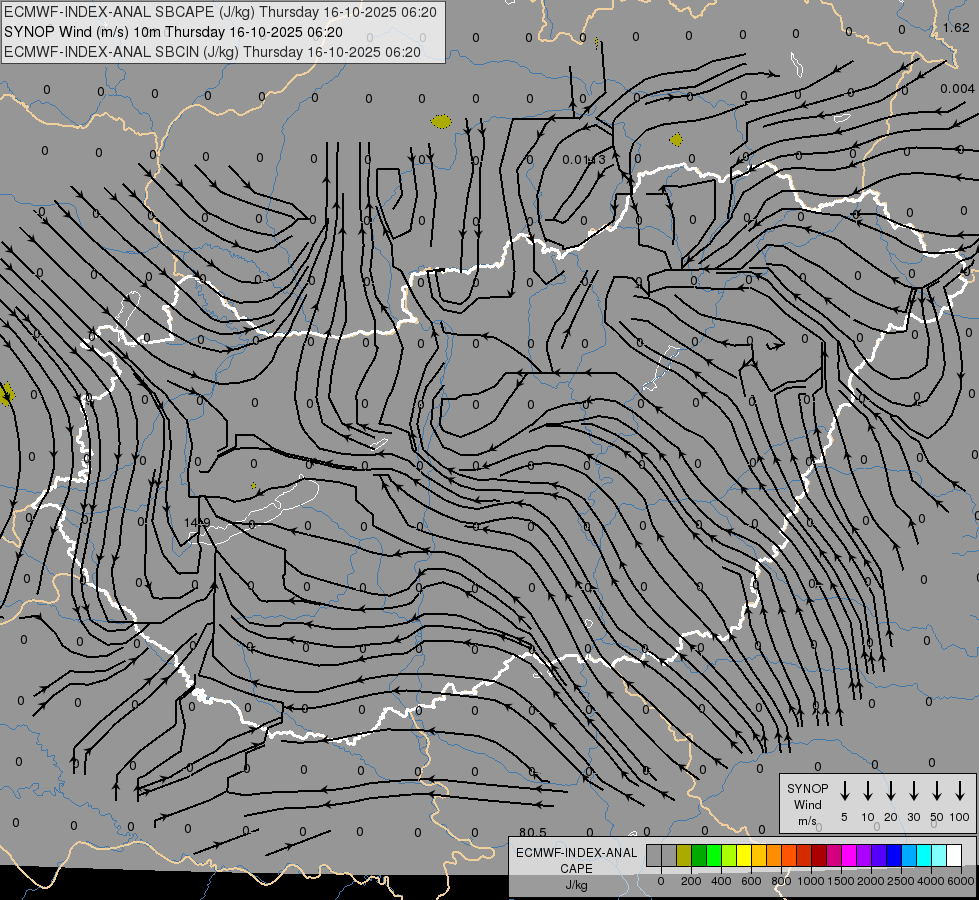Select the pure yellow CAPE legend swatch
The width and height of the screenshot is (979, 900).
coord(744,855)
